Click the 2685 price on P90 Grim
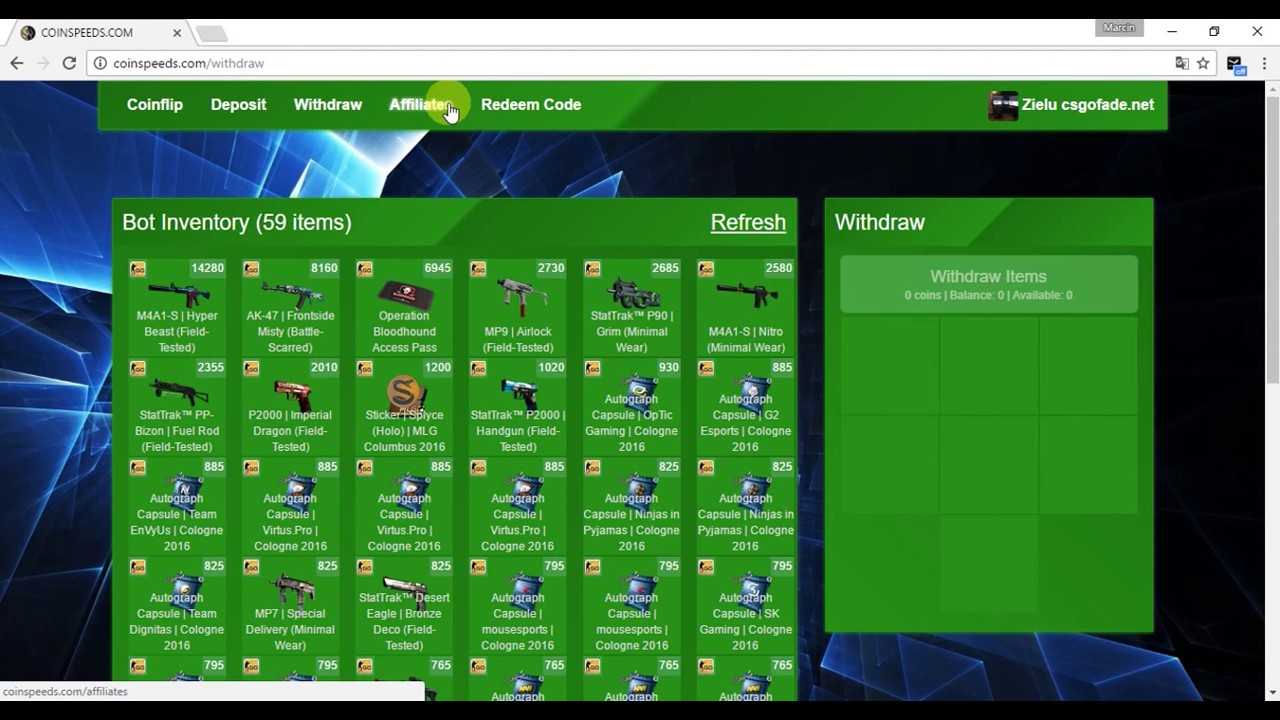Viewport: 1280px width, 720px height. [x=665, y=268]
